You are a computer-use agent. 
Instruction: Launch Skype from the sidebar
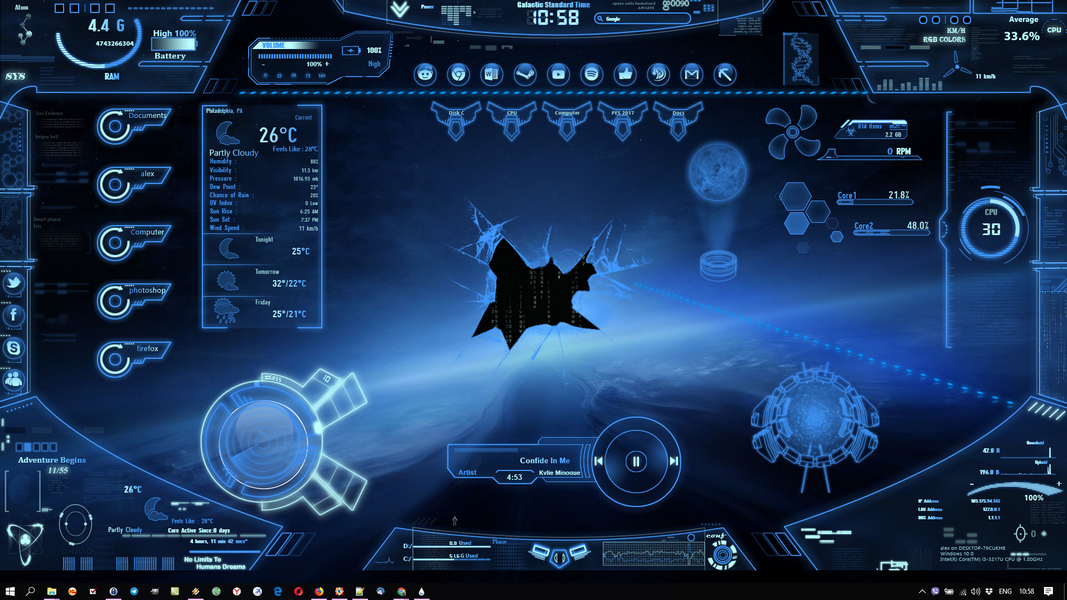(14, 348)
